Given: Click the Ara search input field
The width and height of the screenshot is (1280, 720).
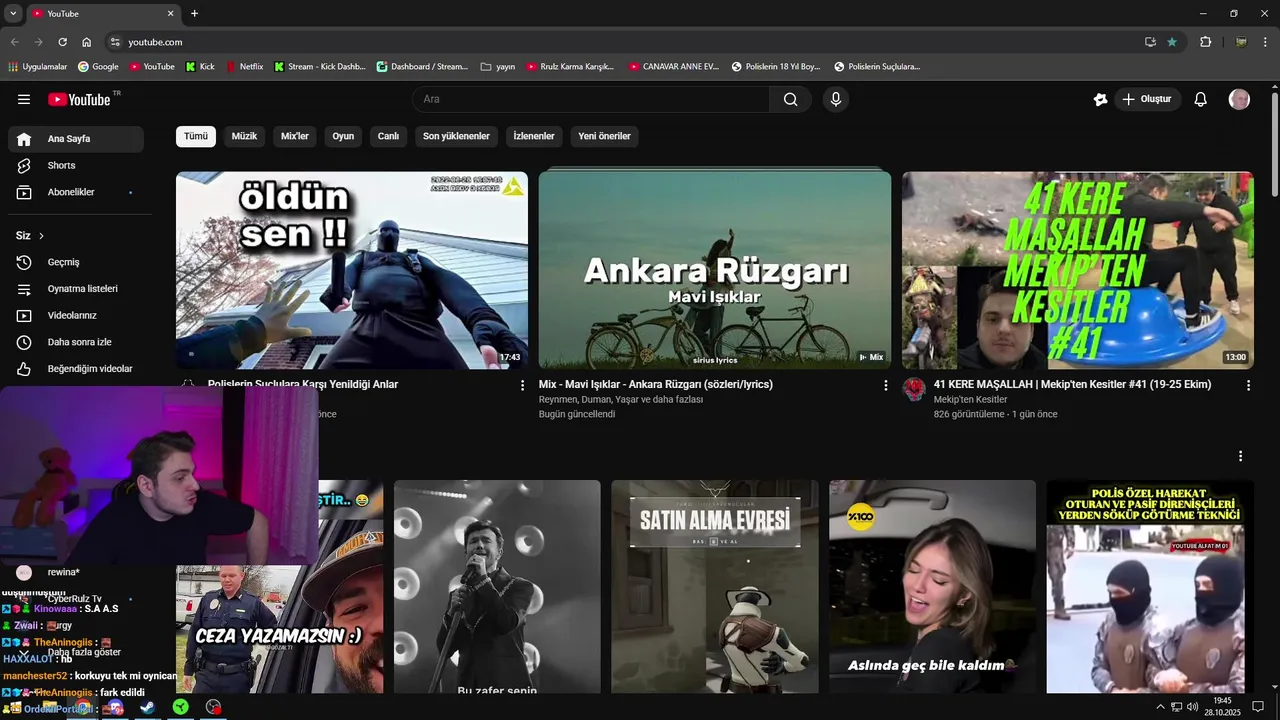Looking at the screenshot, I should coord(591,99).
